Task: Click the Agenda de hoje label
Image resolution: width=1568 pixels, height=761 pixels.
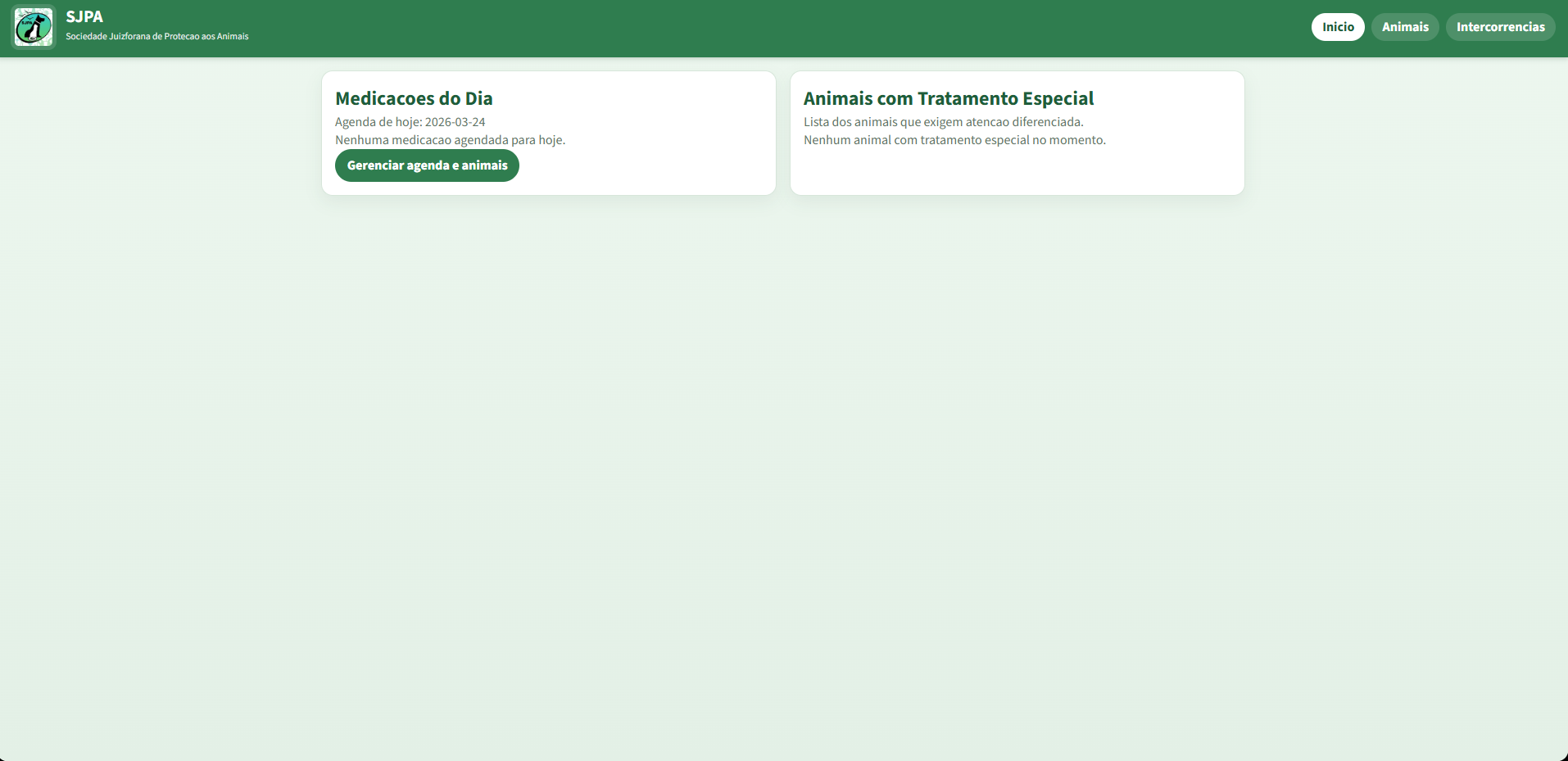Action: [x=378, y=122]
